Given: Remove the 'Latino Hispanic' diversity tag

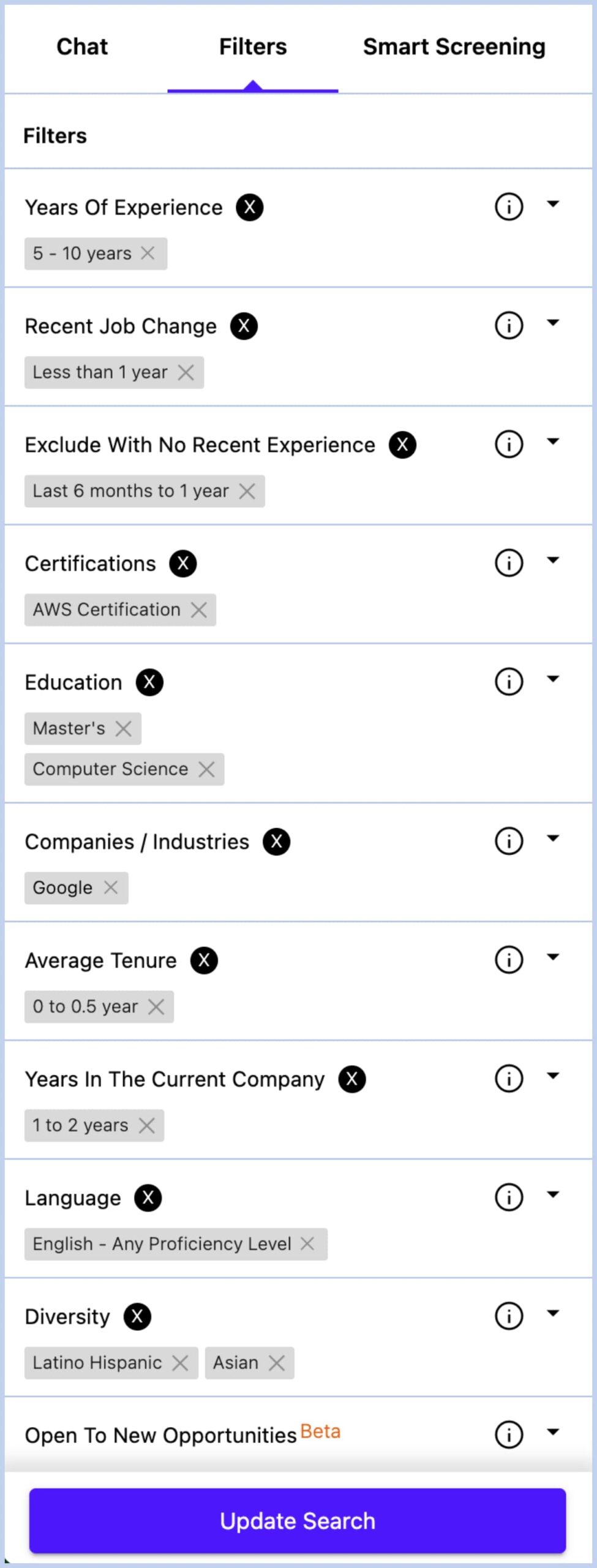Looking at the screenshot, I should 180,1363.
